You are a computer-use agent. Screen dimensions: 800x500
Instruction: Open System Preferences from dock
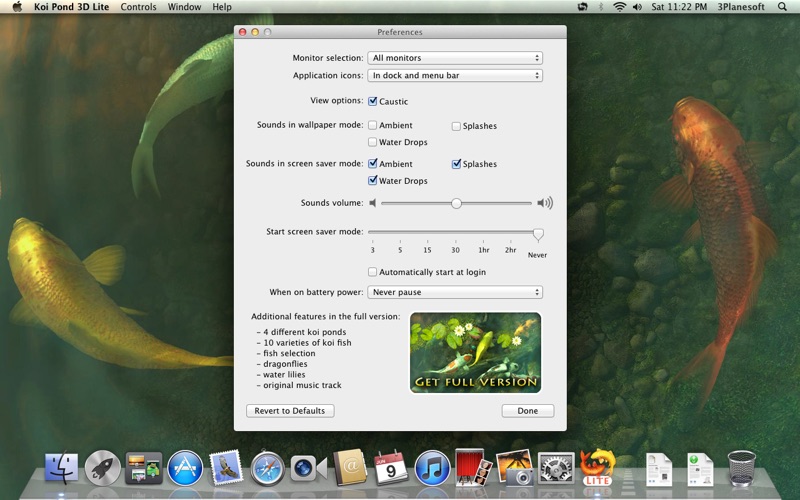tap(555, 467)
